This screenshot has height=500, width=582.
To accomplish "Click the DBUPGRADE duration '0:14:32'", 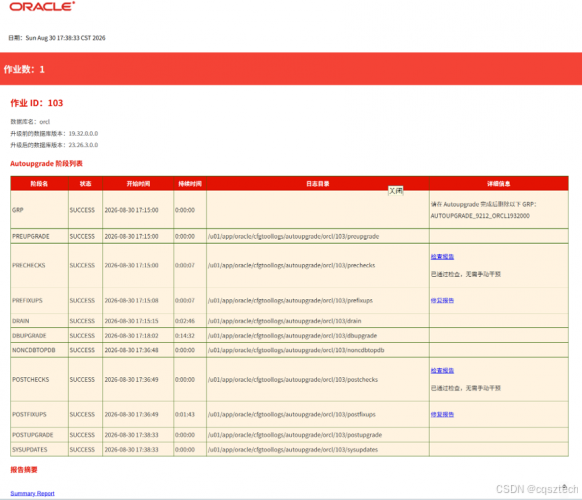I will coord(185,336).
